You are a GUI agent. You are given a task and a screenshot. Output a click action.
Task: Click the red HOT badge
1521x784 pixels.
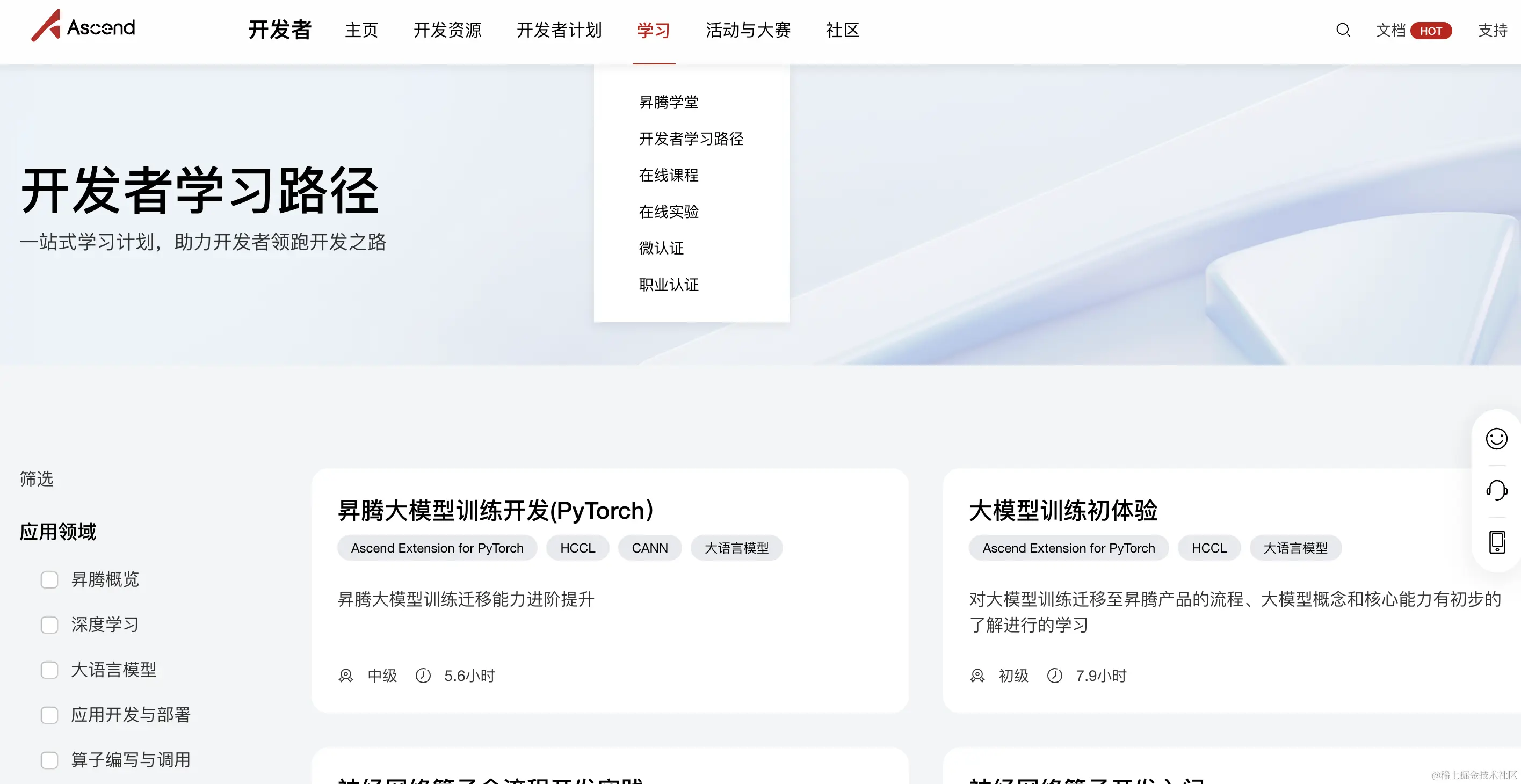click(x=1431, y=31)
